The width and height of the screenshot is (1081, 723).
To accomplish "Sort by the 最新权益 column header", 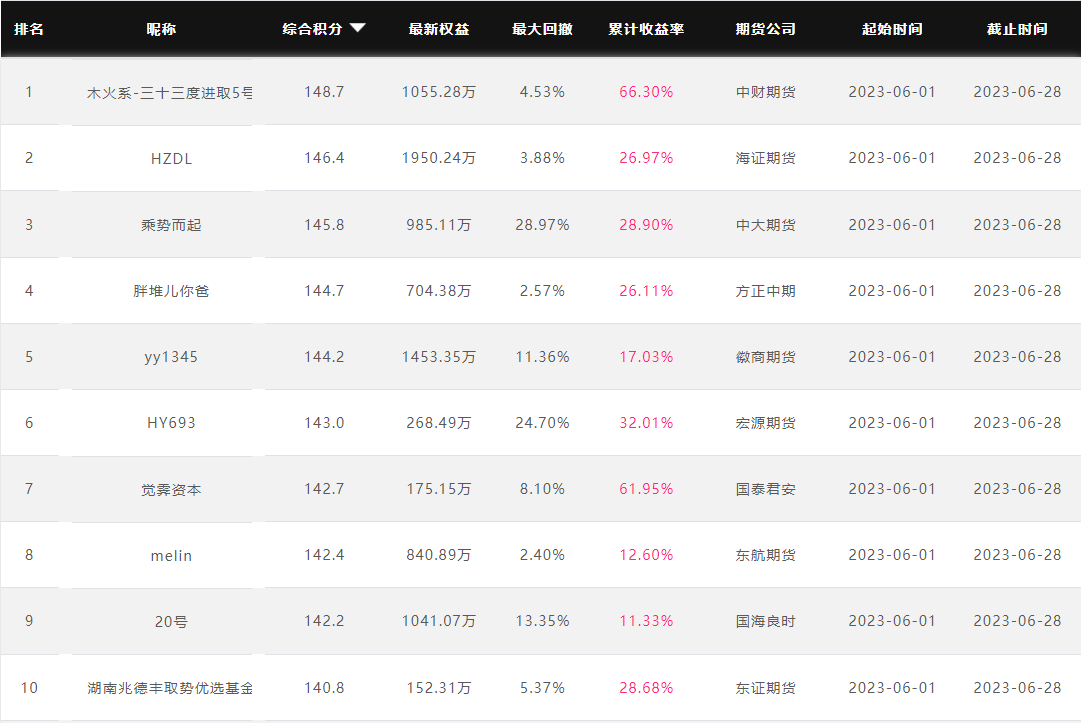I will [x=439, y=29].
